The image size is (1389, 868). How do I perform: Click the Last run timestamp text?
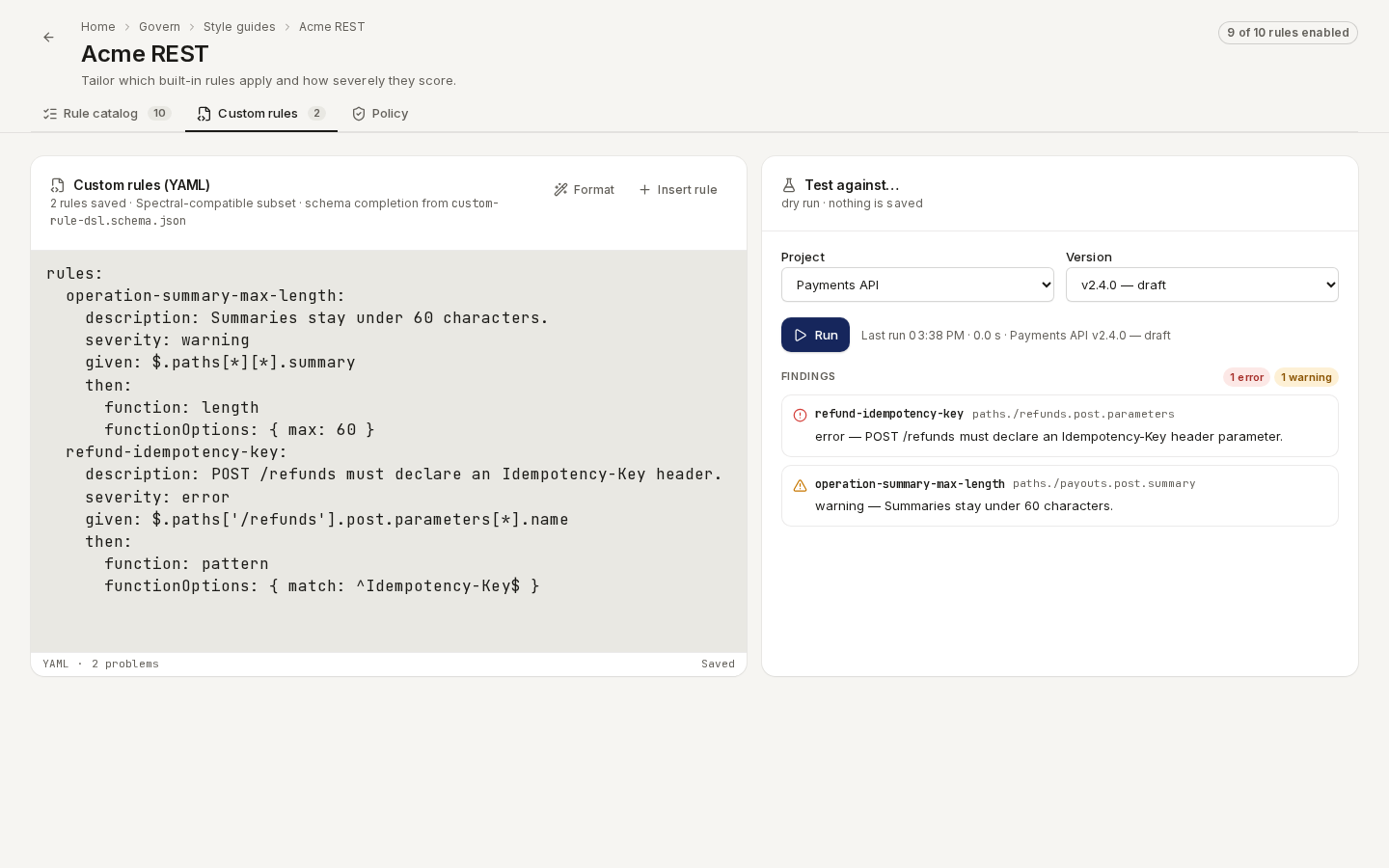(1016, 336)
